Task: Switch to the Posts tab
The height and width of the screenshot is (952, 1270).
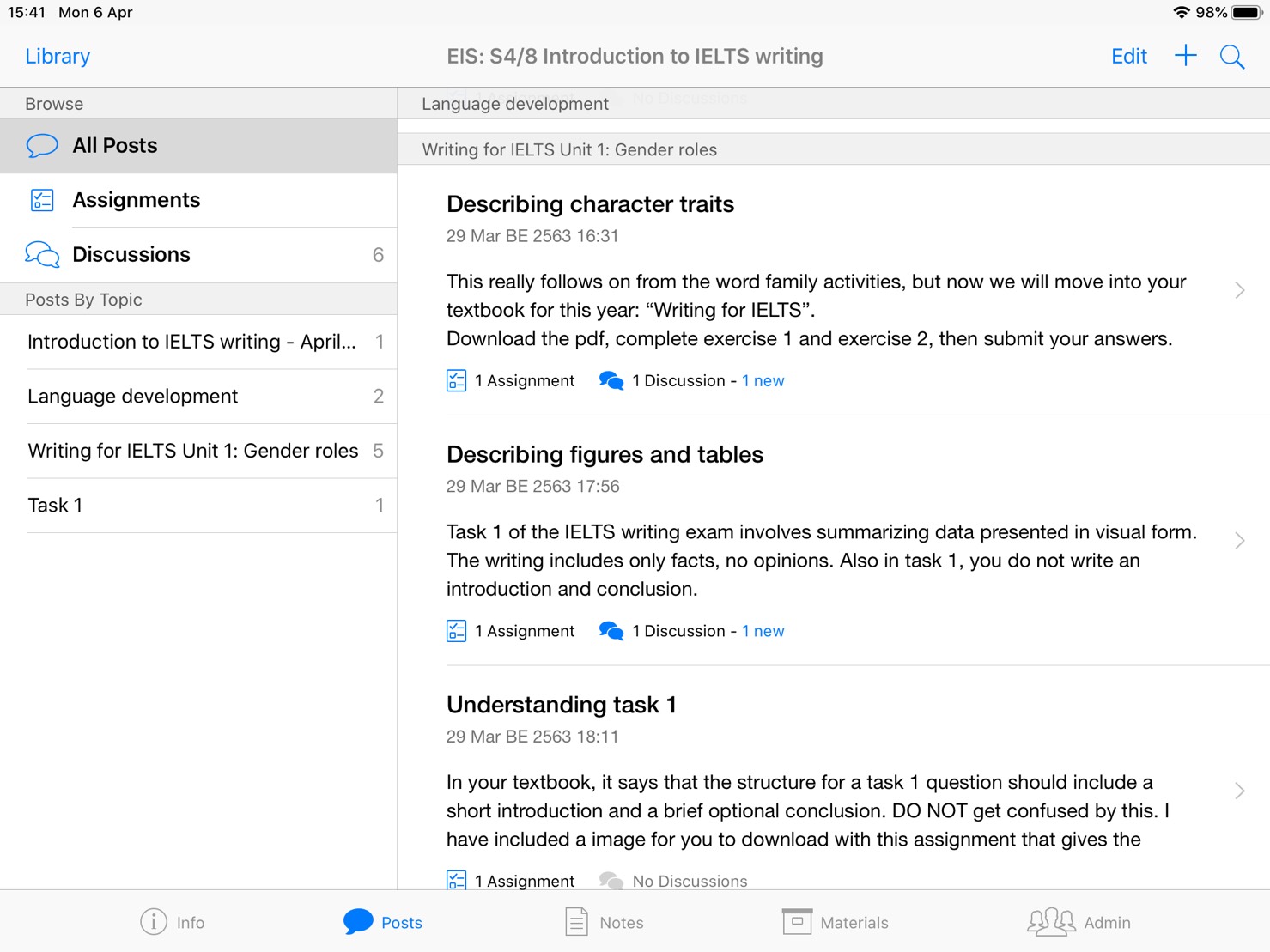Action: 383,922
